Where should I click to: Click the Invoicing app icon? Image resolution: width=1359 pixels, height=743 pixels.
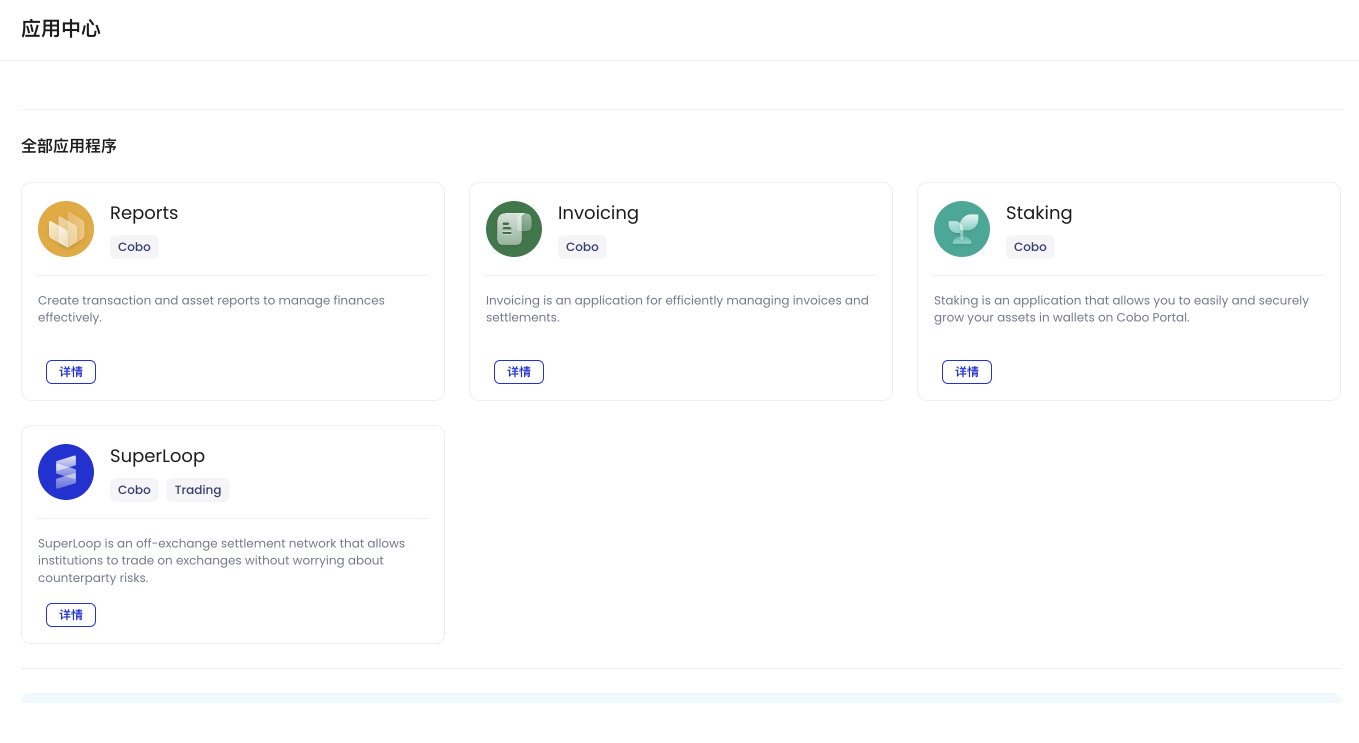pos(514,229)
